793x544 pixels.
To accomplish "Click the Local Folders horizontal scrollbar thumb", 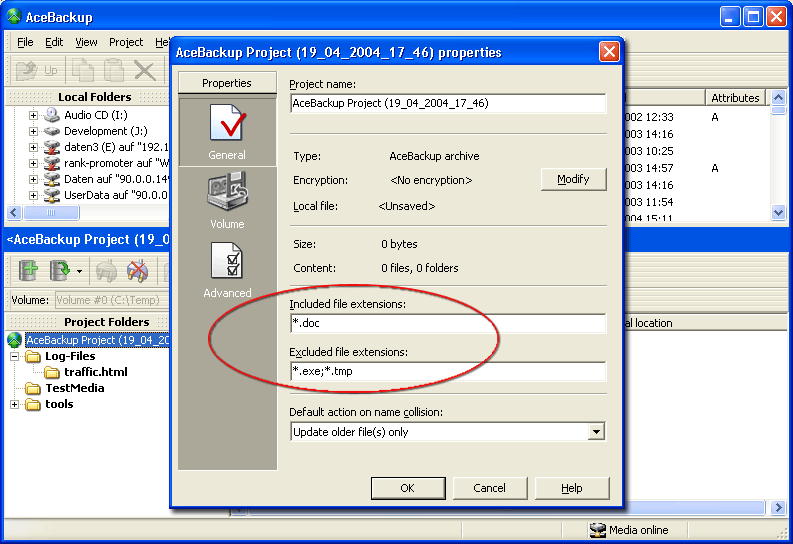I will (52, 212).
